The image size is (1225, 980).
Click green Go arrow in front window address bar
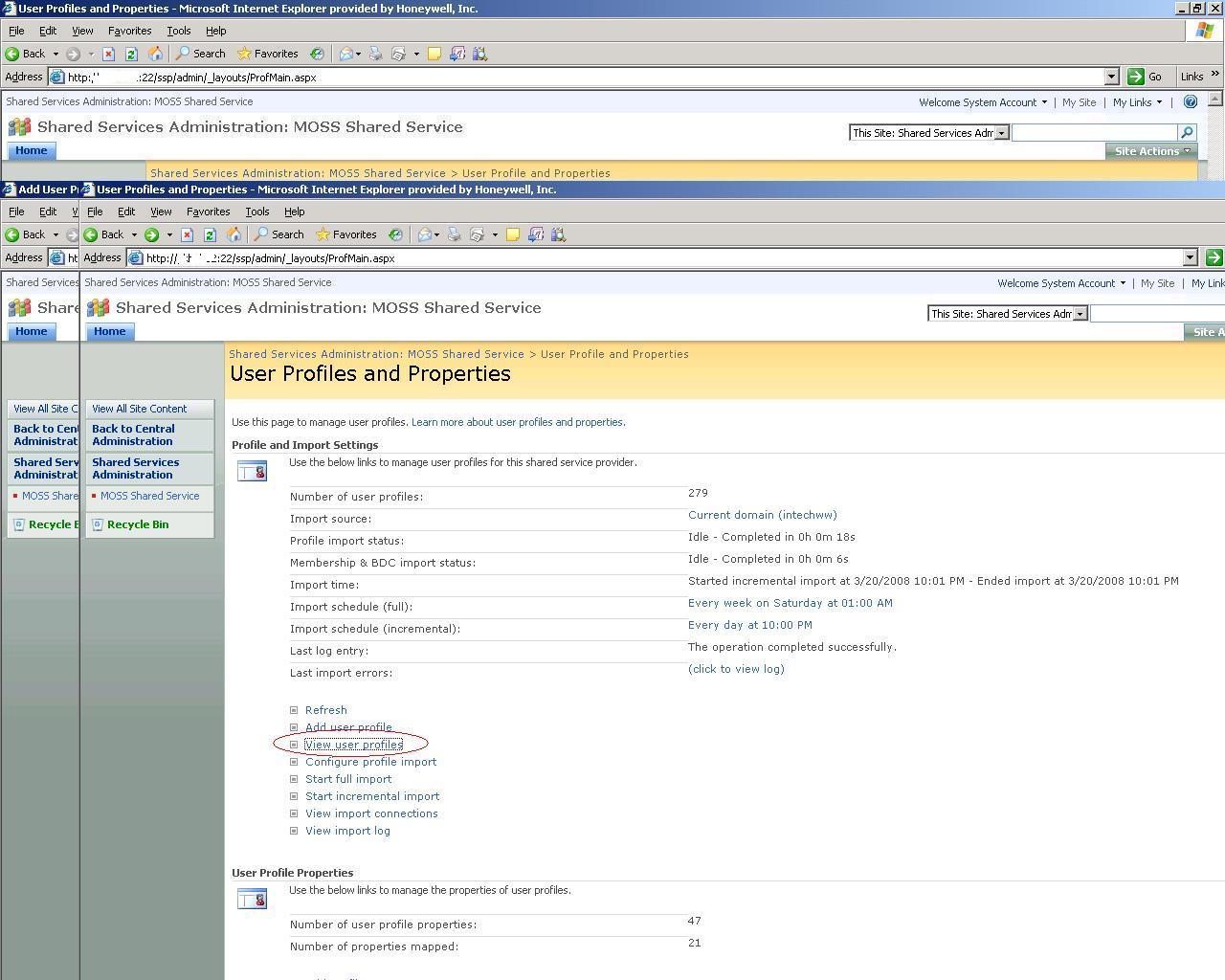click(1214, 257)
